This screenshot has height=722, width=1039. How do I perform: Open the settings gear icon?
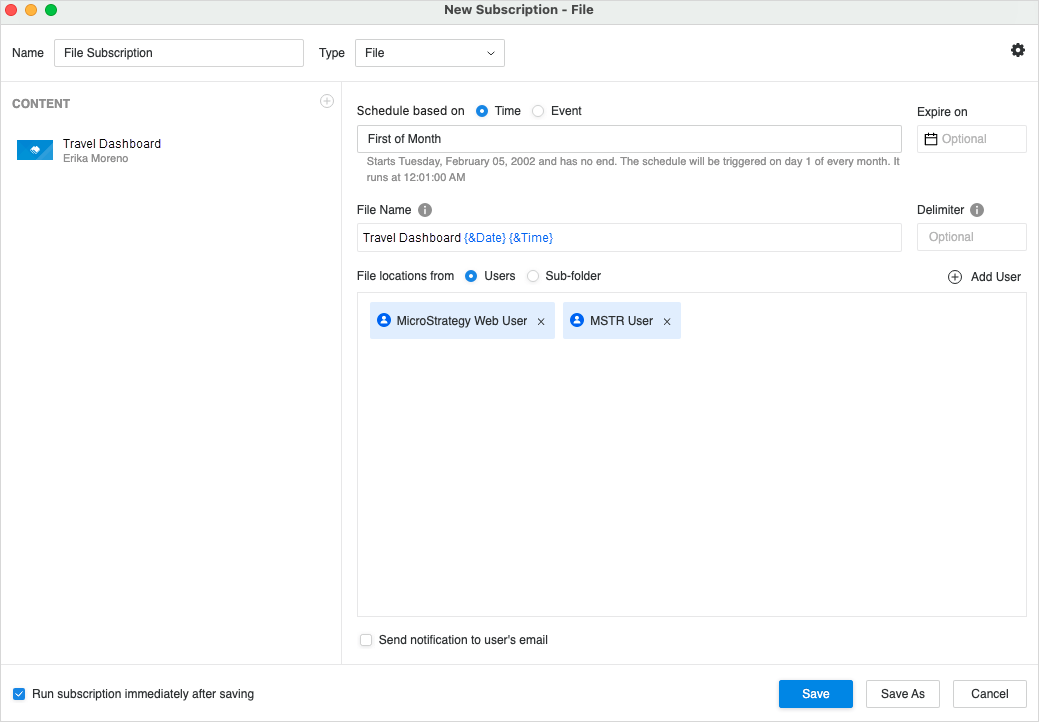point(1018,50)
